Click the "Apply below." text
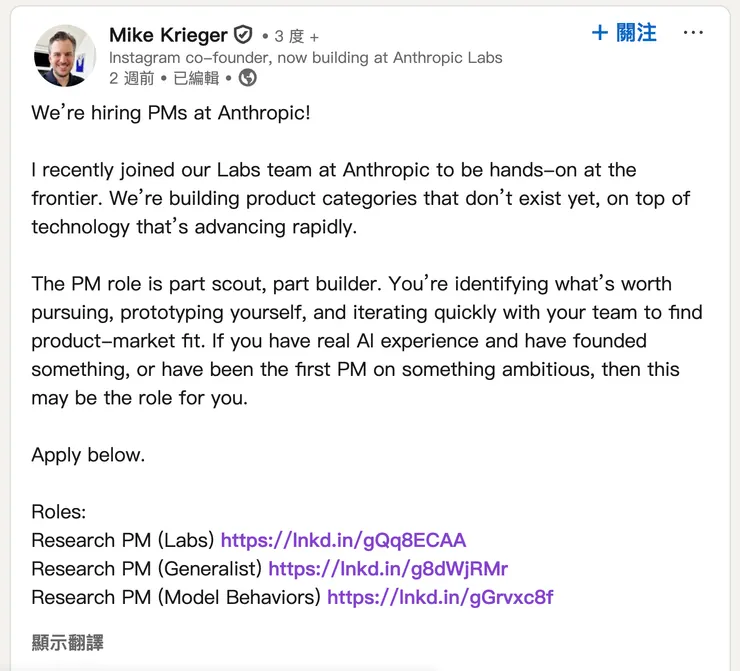The height and width of the screenshot is (671, 740). click(x=88, y=455)
